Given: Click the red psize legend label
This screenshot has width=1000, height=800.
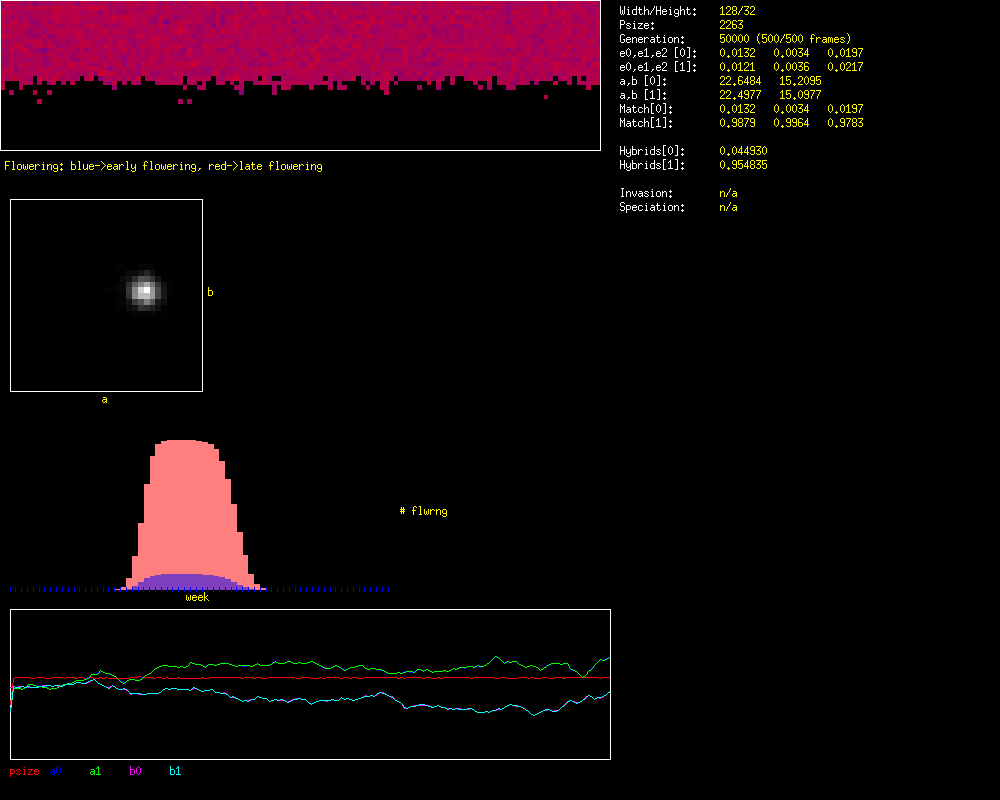Looking at the screenshot, I should point(24,772).
